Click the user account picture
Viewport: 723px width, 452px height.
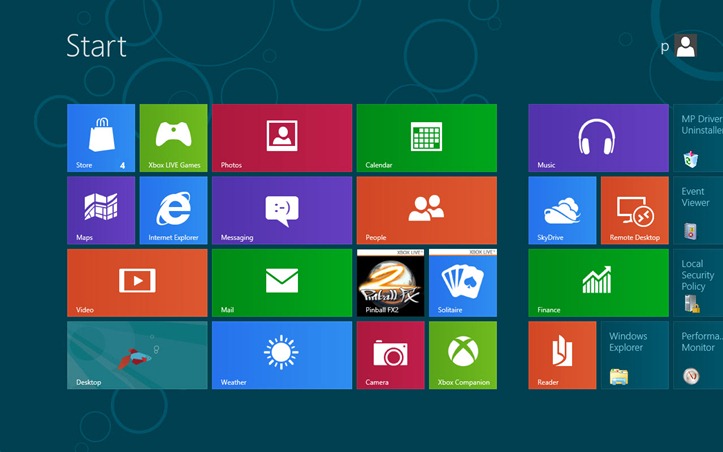686,46
